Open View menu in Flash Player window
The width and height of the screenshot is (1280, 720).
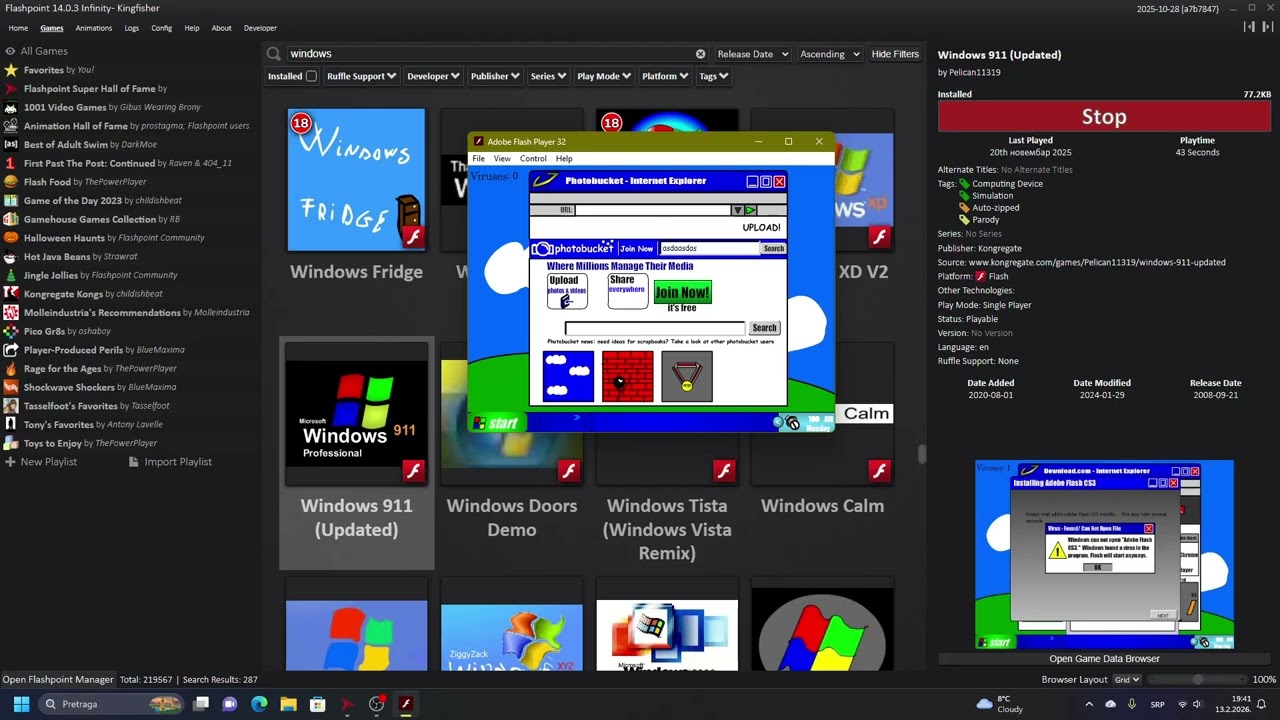[x=502, y=158]
